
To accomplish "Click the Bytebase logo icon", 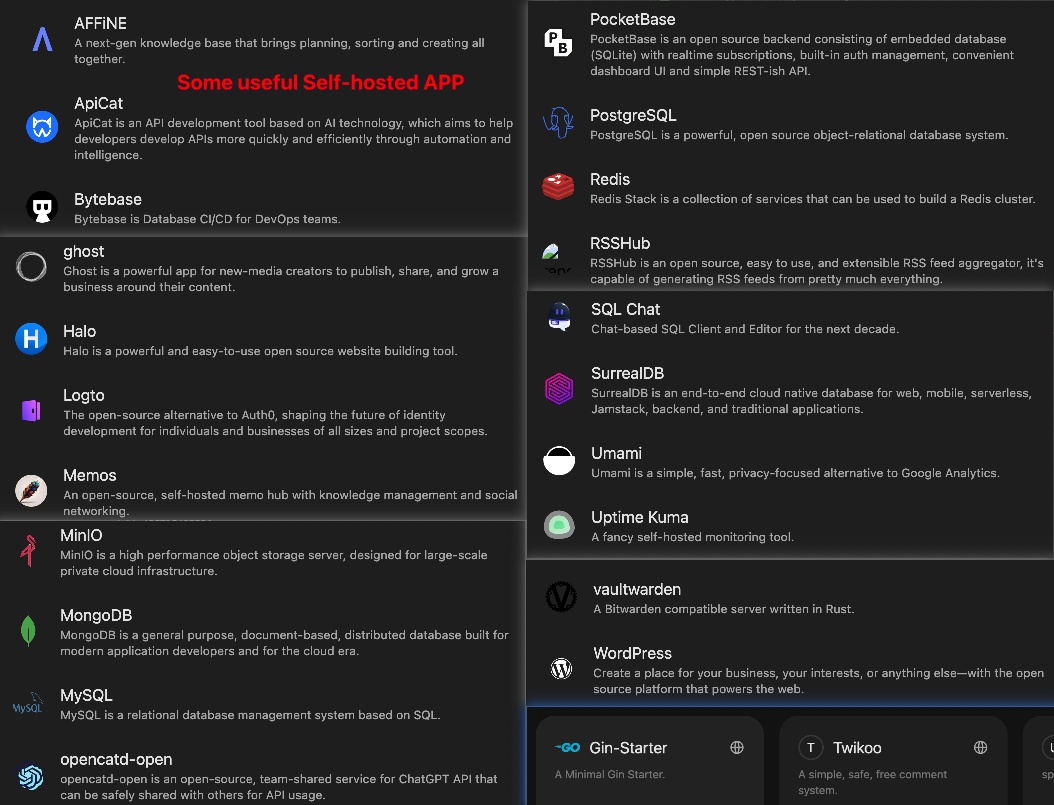I will 42,207.
